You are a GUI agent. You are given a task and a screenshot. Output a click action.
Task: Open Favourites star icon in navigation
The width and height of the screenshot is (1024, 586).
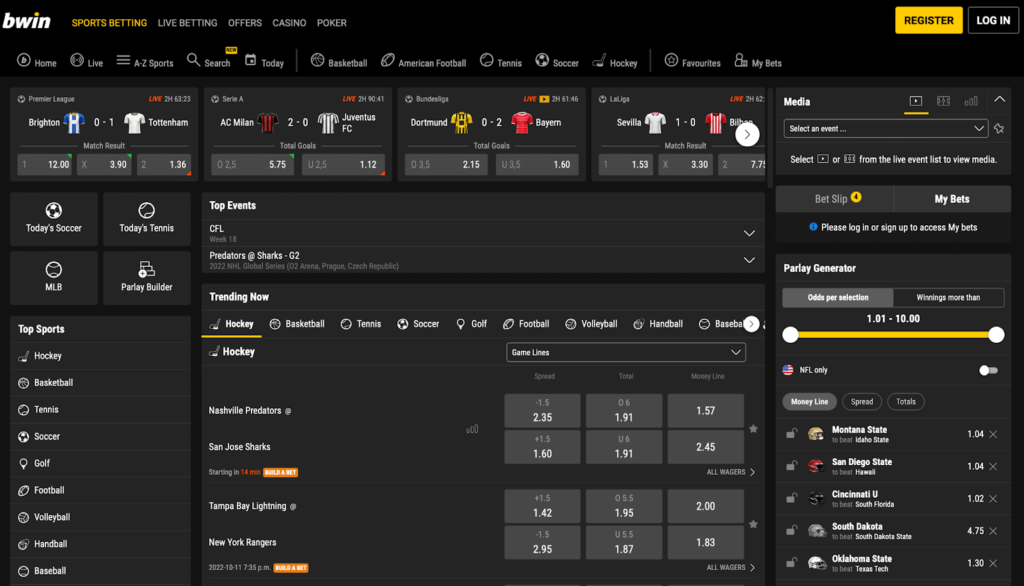click(671, 60)
